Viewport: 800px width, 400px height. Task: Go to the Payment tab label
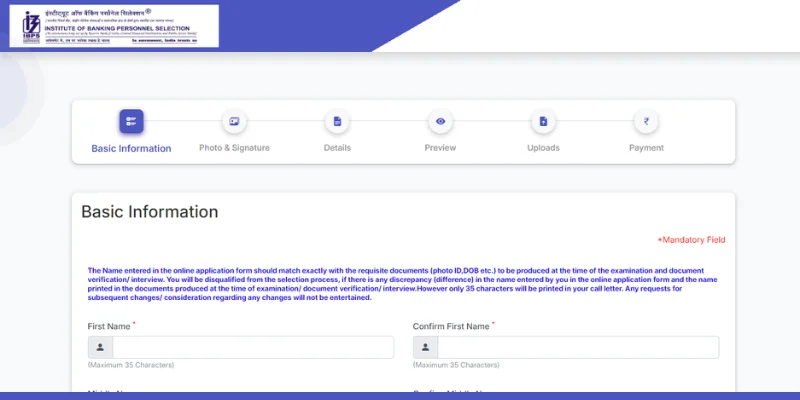646,148
